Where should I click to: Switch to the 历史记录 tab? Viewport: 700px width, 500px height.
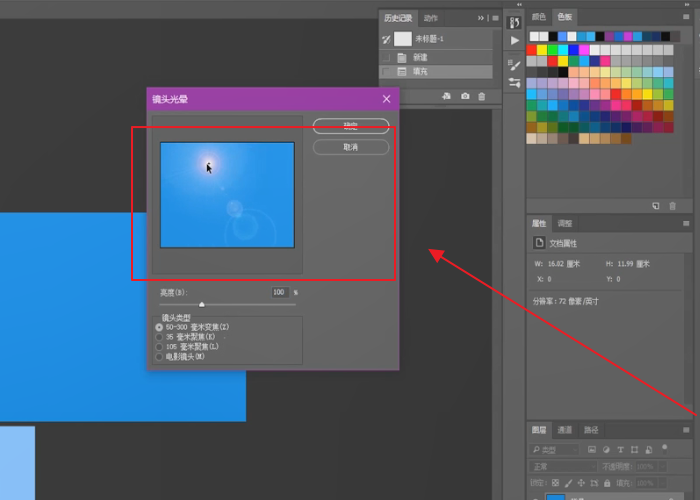pos(398,18)
